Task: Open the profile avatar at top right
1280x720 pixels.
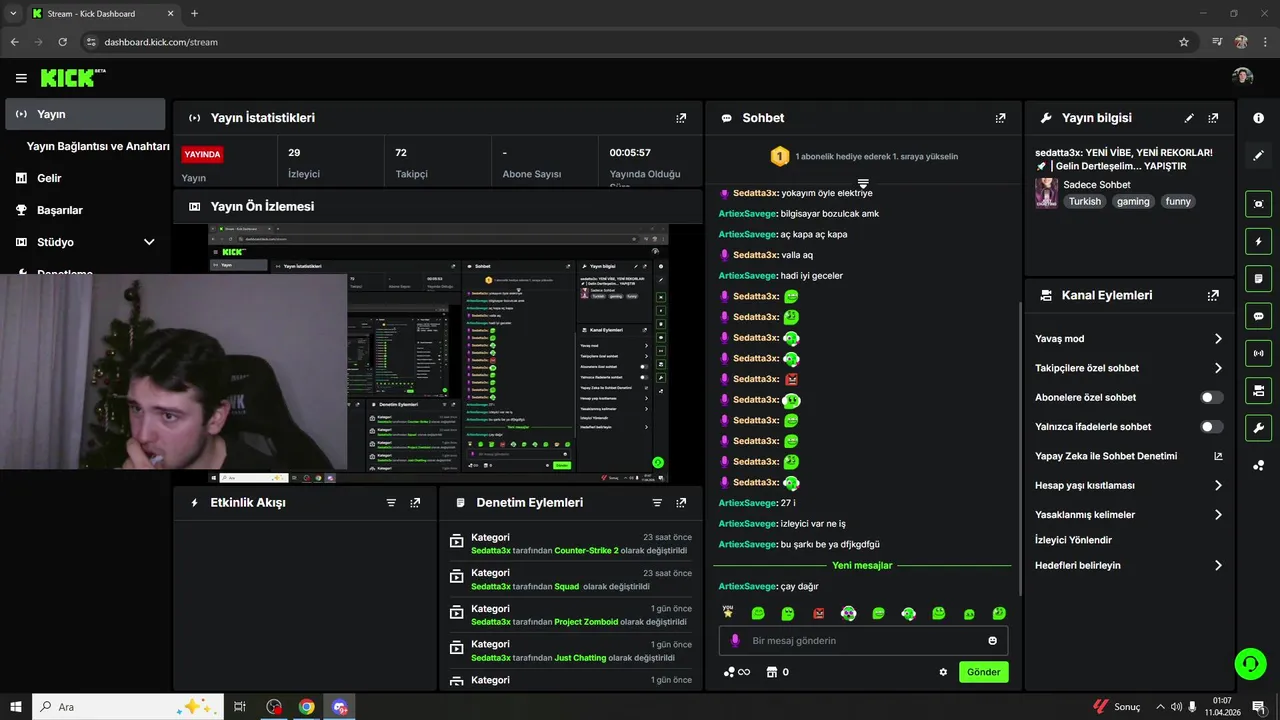Action: click(1243, 78)
